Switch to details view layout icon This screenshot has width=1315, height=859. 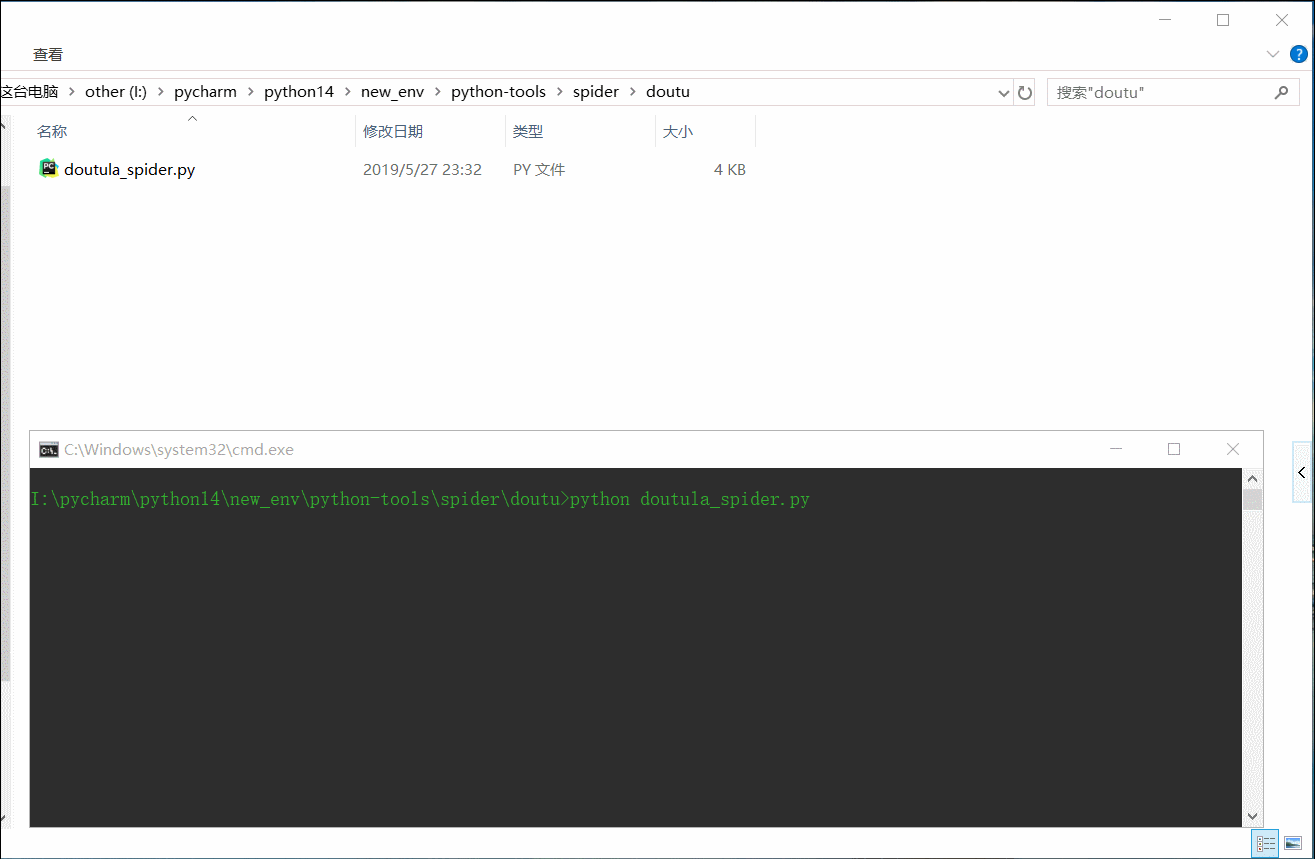coord(1266,844)
